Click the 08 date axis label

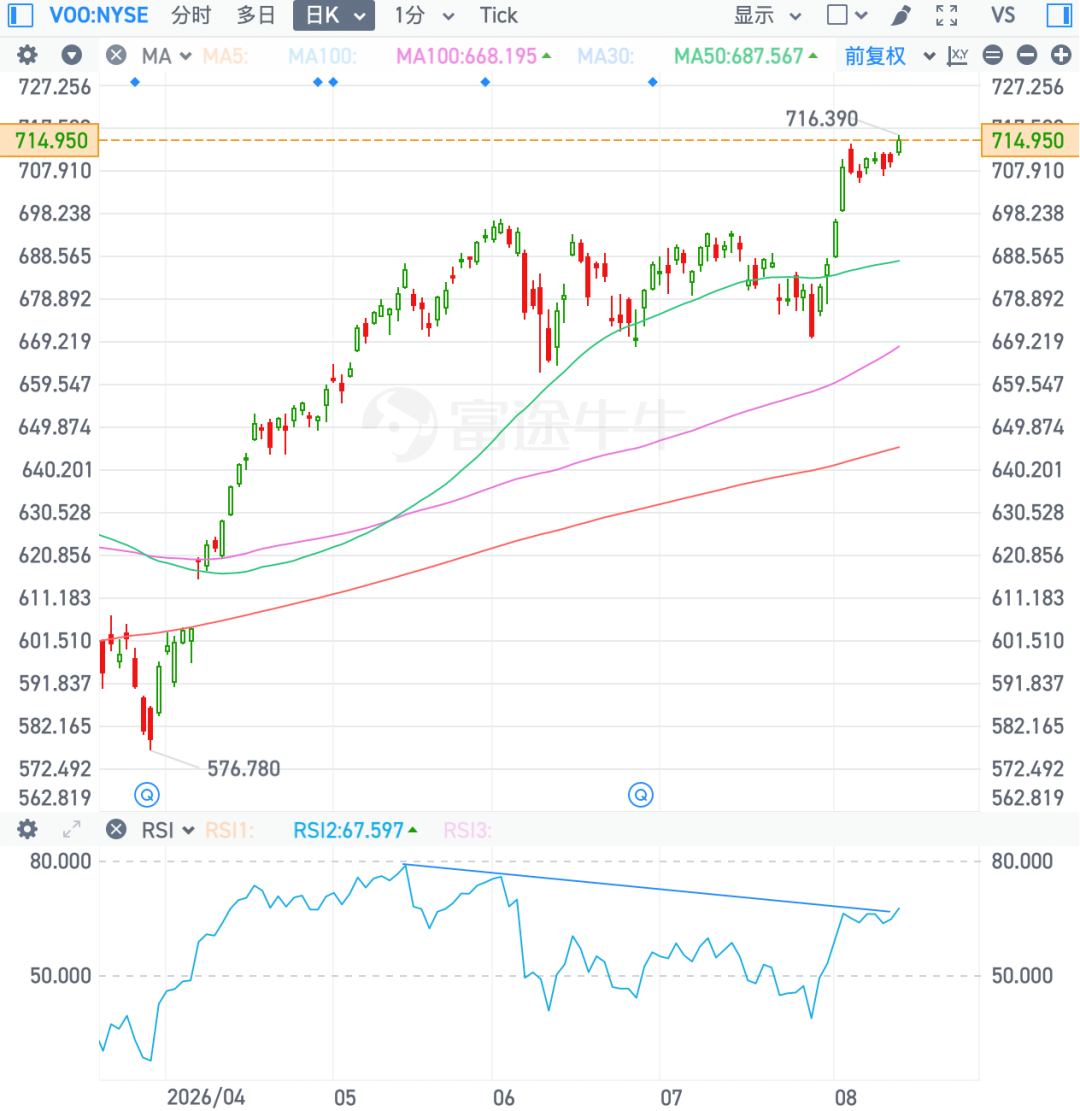coord(845,1097)
